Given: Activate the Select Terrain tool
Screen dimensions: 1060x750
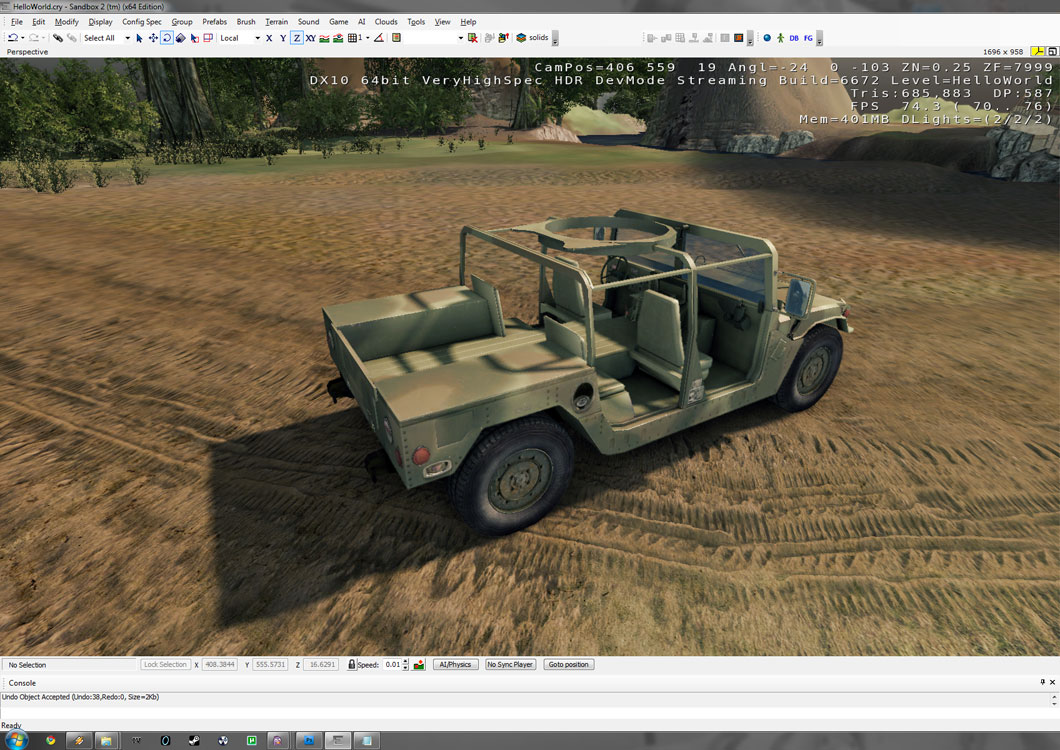Looking at the screenshot, I should [x=195, y=38].
